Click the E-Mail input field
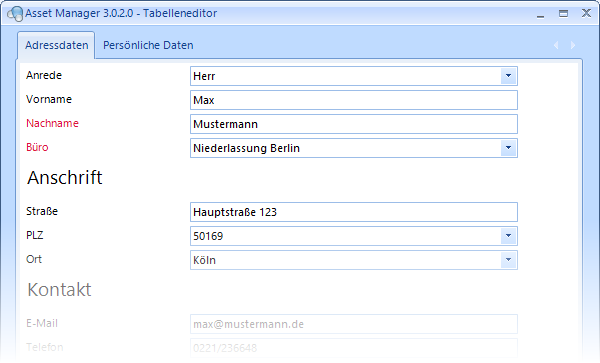600x363 pixels. [354, 324]
